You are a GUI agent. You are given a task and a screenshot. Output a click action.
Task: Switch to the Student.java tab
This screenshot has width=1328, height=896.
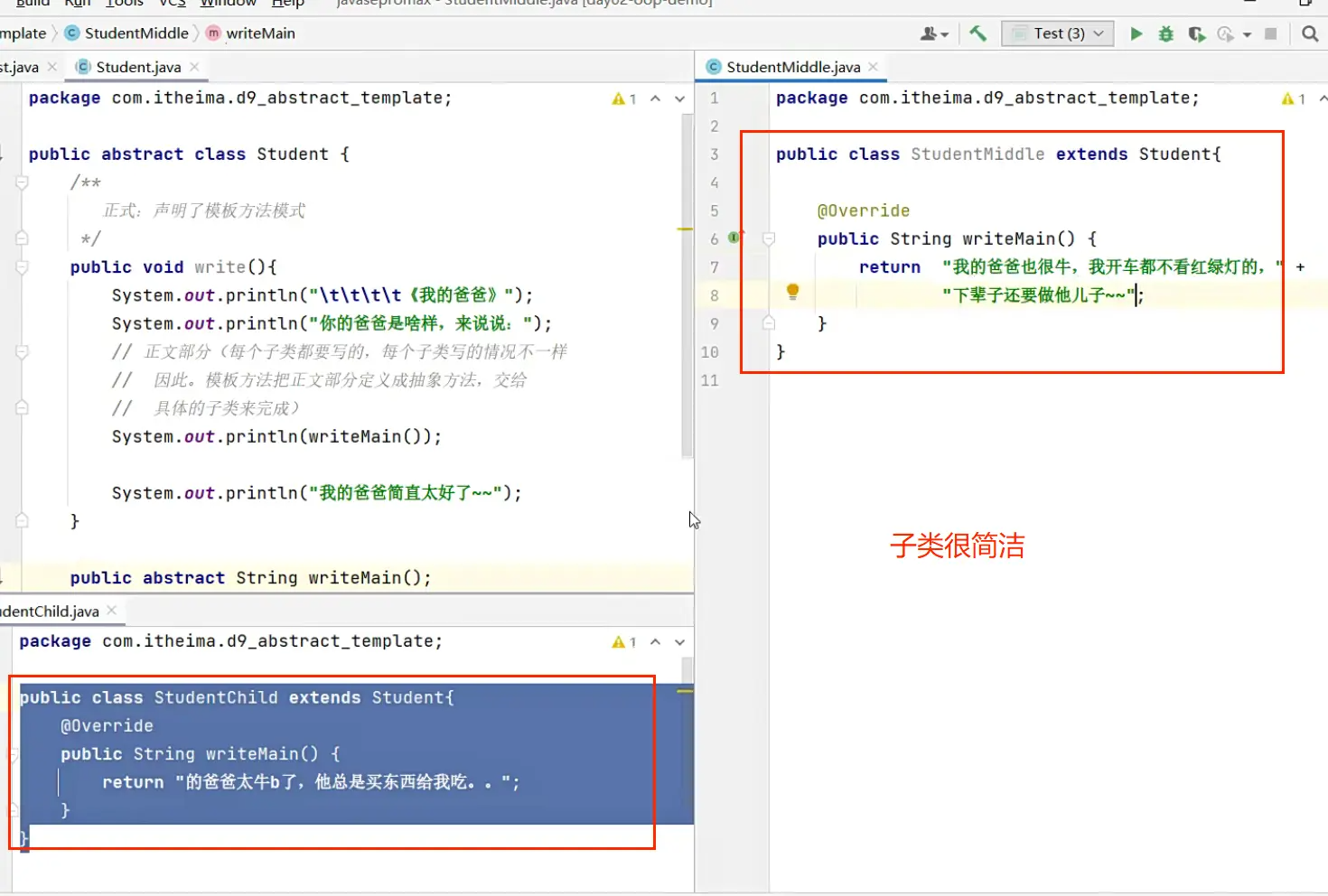coord(137,67)
